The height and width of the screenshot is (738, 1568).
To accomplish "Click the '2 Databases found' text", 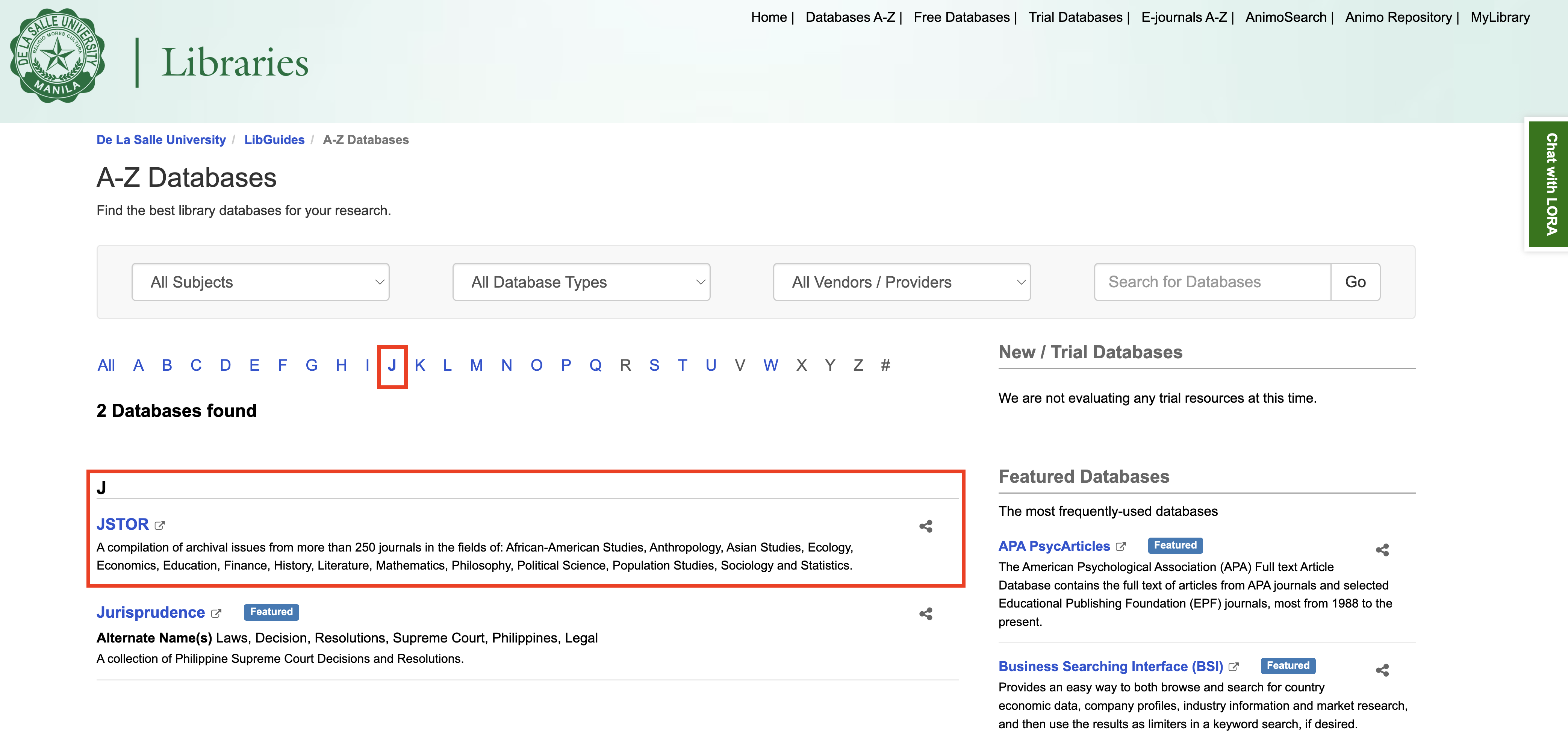I will 177,411.
